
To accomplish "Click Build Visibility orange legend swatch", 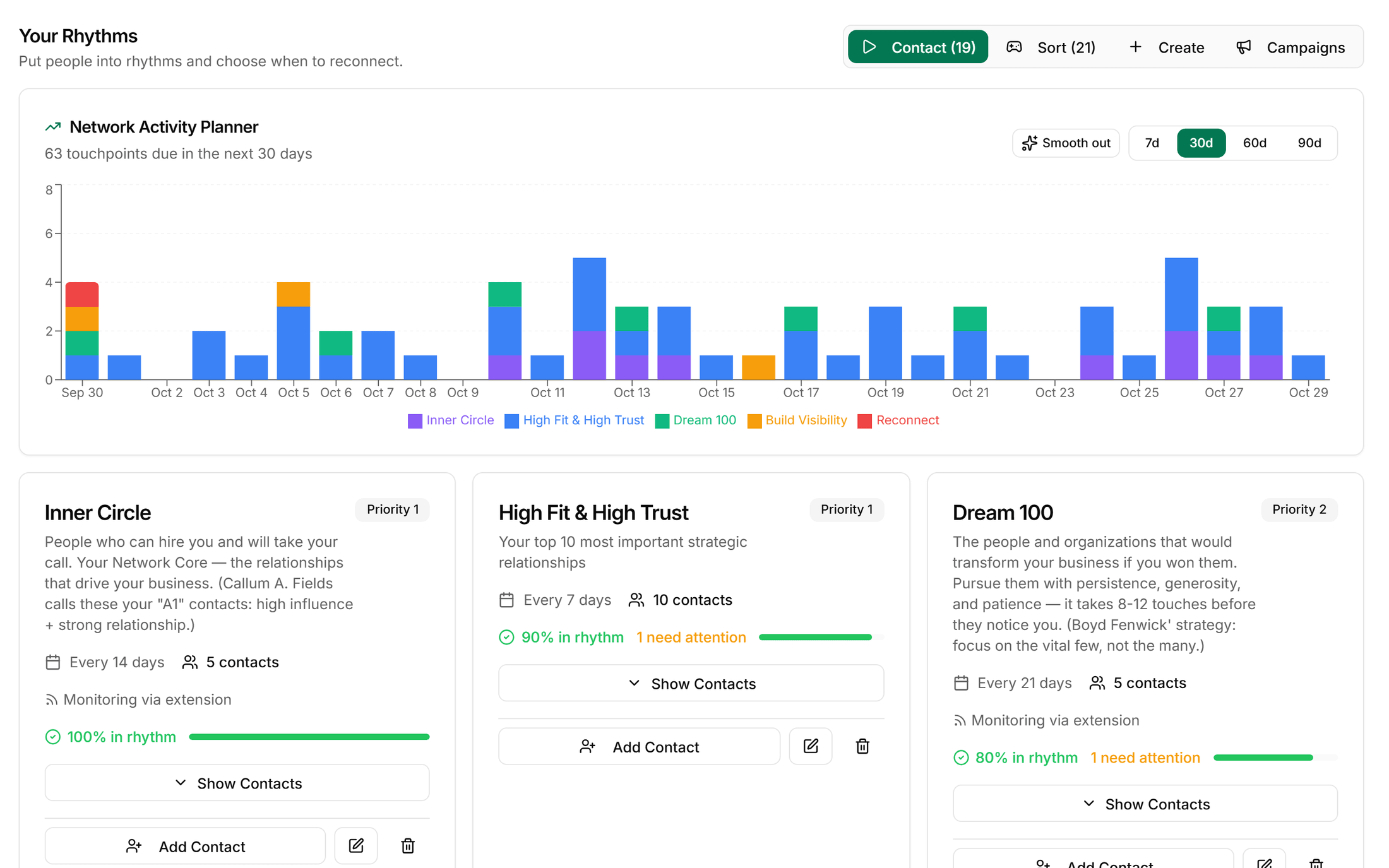I will point(754,421).
